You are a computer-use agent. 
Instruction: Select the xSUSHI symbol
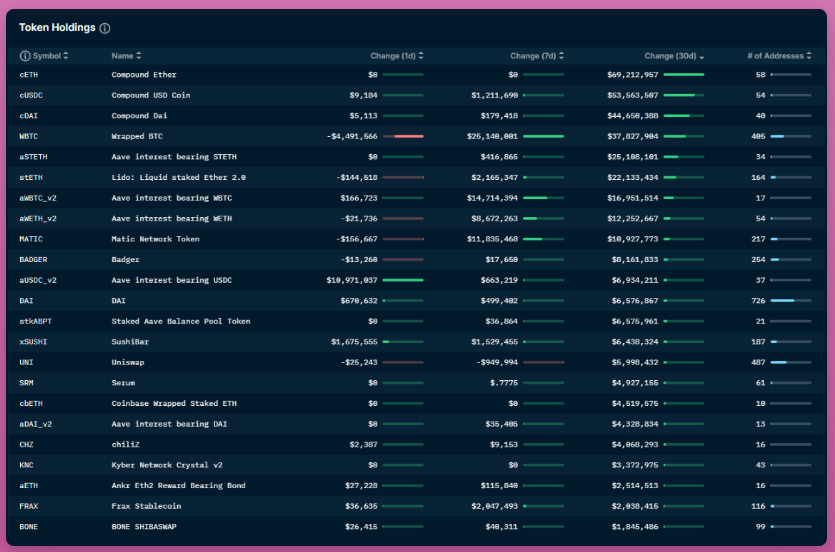point(34,342)
